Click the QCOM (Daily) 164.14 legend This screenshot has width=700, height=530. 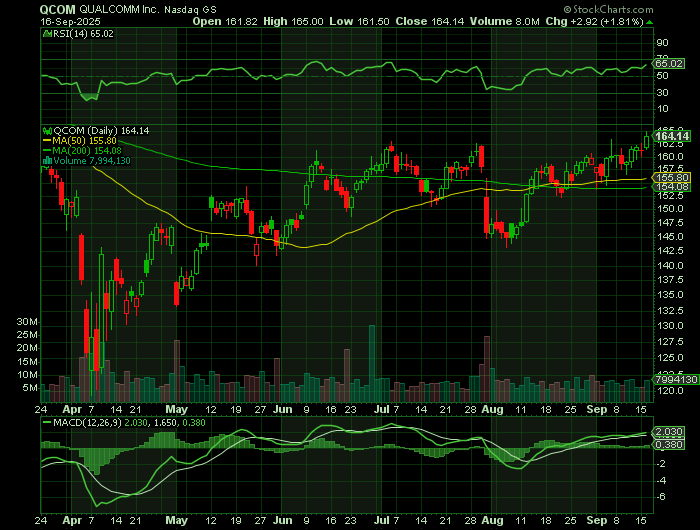[x=101, y=130]
